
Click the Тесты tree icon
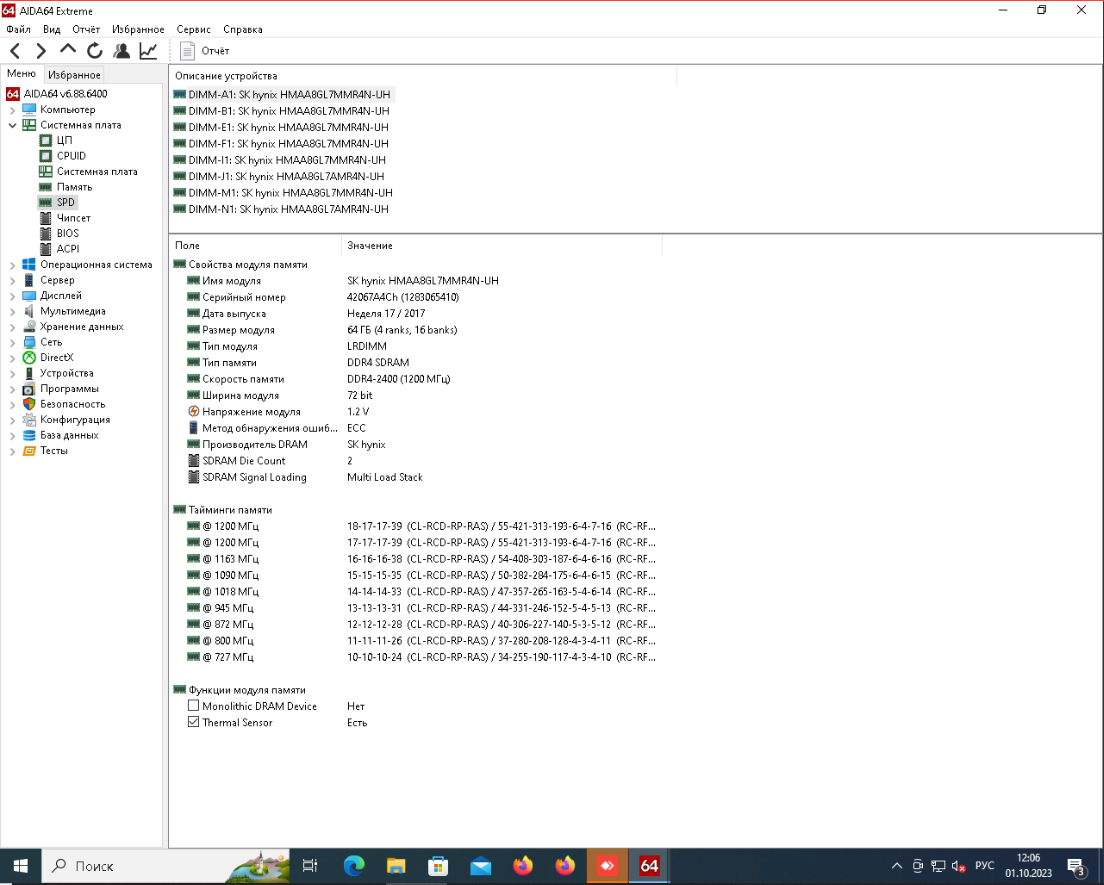[x=29, y=451]
